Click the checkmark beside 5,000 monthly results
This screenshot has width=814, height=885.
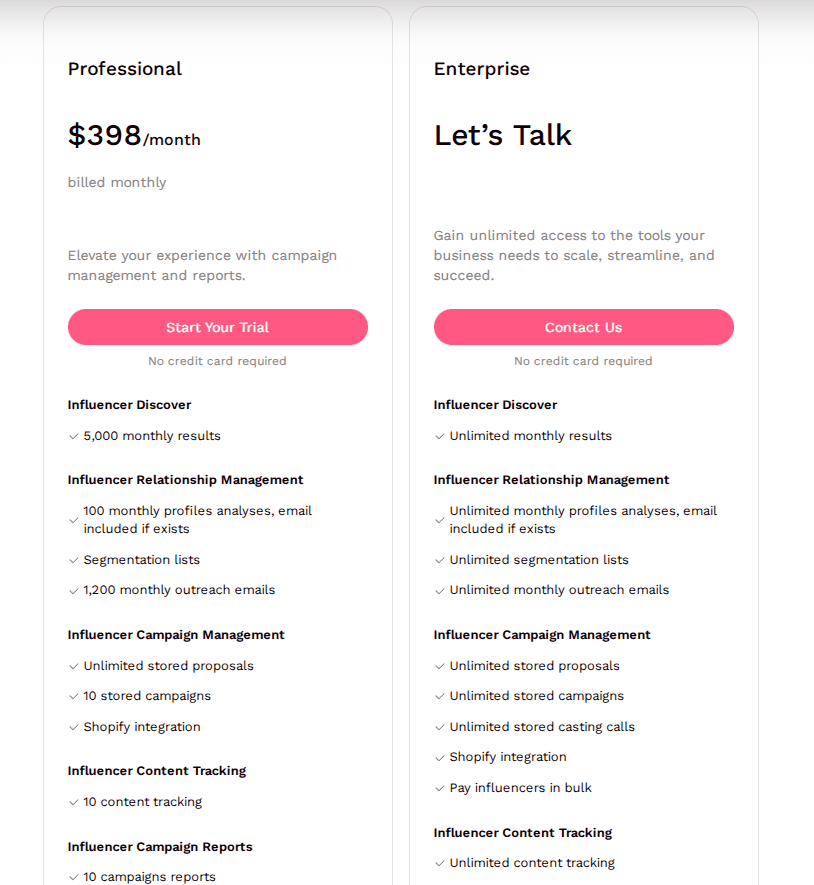pos(74,436)
